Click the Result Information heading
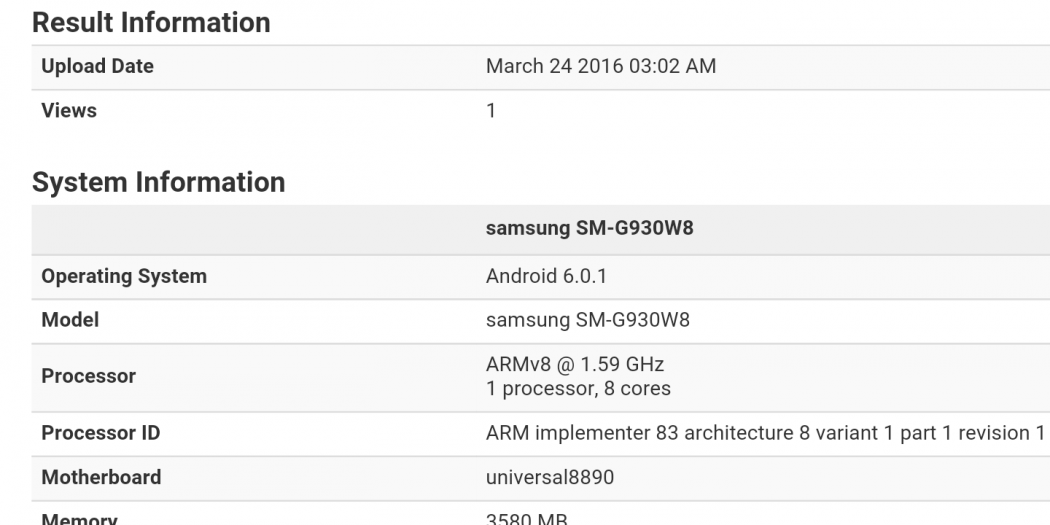The image size is (1050, 525). (151, 22)
